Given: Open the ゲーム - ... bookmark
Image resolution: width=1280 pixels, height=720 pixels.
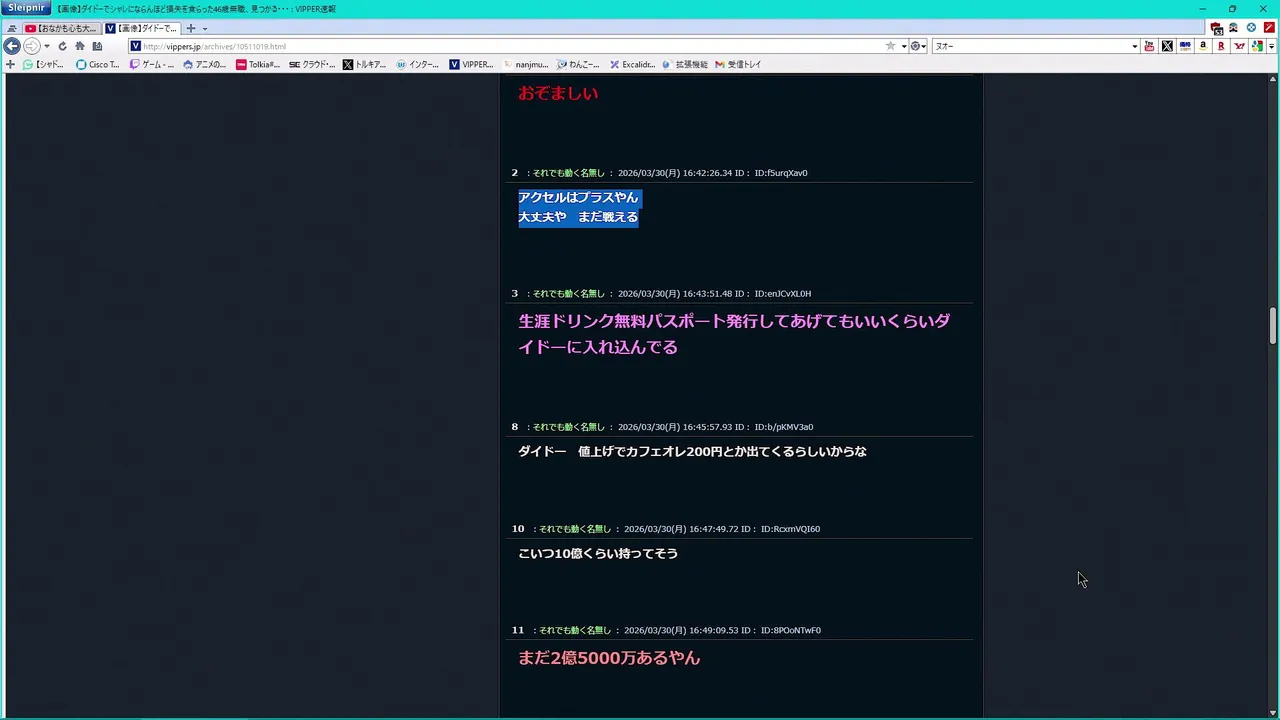Looking at the screenshot, I should point(152,64).
